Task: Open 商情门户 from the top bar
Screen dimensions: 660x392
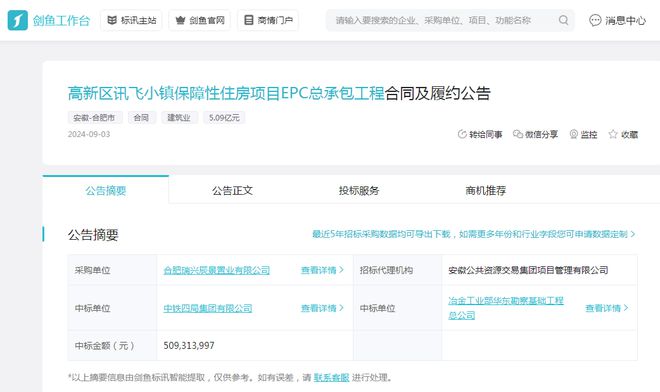Action: [268, 20]
